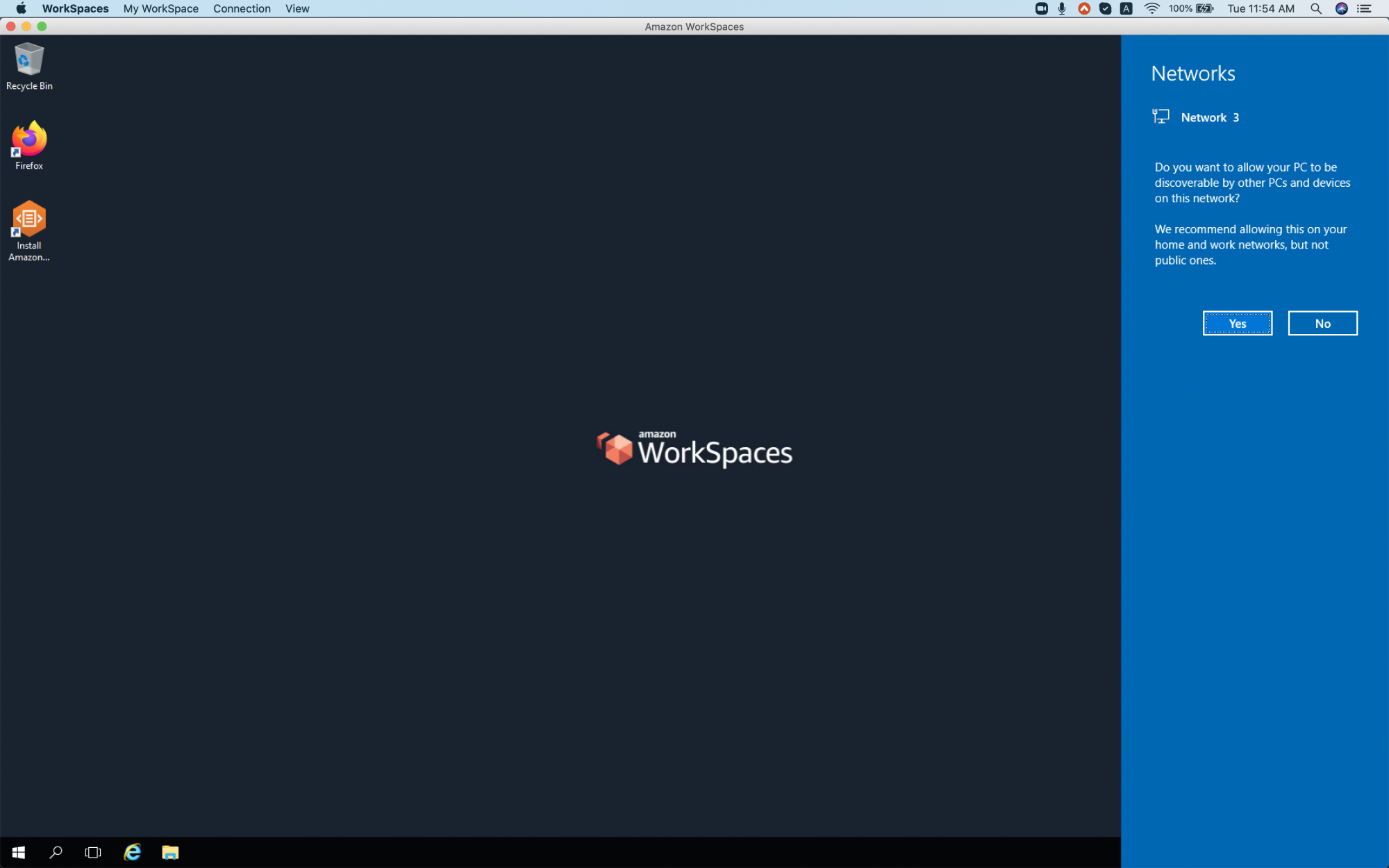Toggle the microphone in the menu bar
1389x868 pixels.
[1061, 8]
